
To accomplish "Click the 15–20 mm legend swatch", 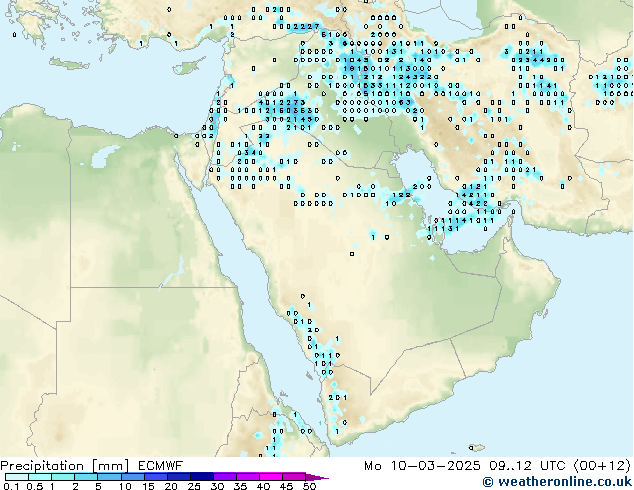I will coord(155,477).
